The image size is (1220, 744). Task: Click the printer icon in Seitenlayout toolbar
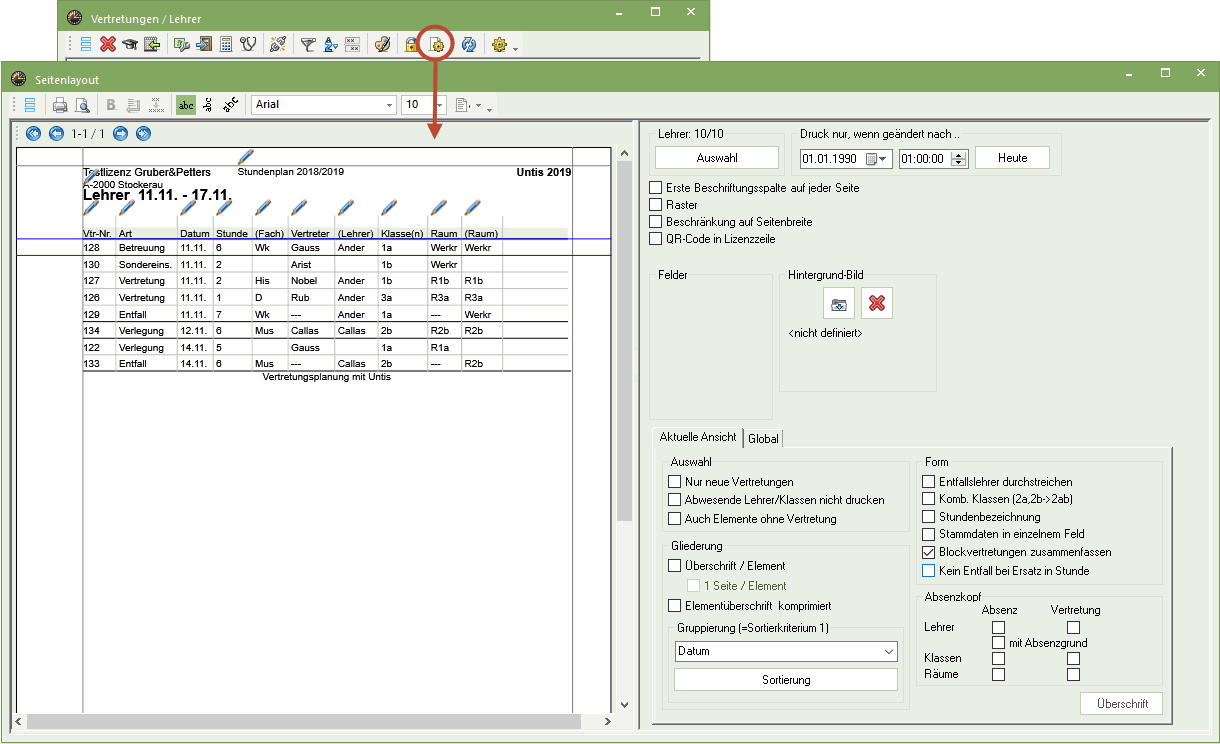click(60, 105)
